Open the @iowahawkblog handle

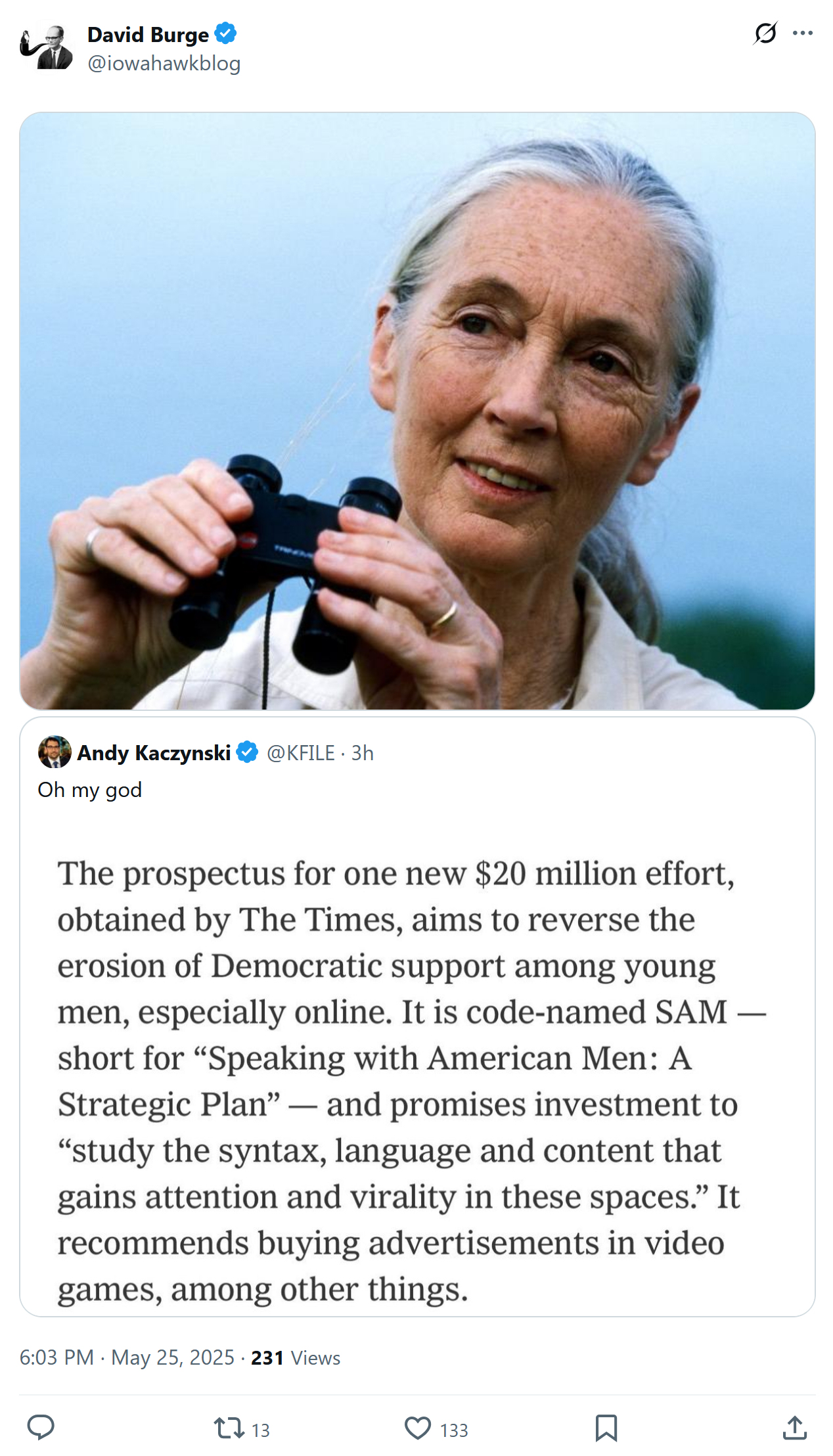tap(164, 64)
